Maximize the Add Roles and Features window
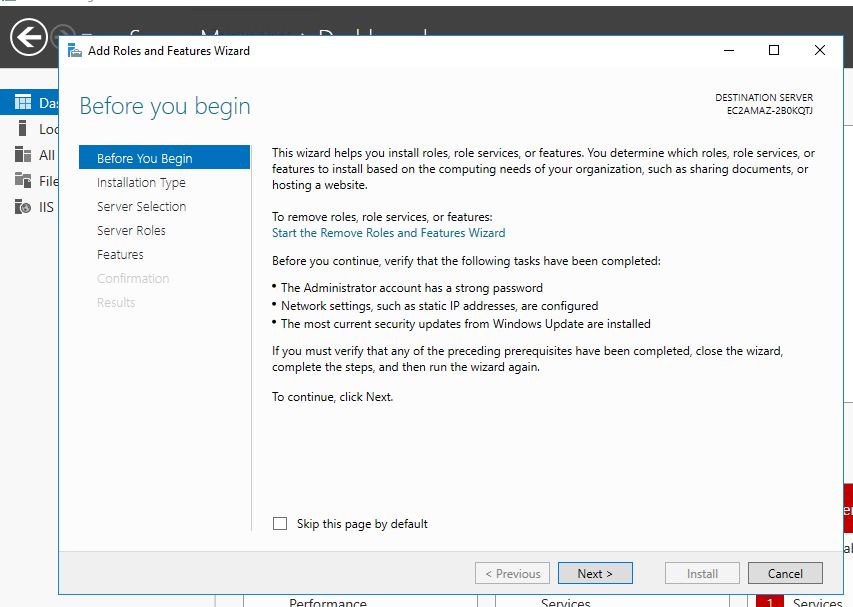Screen dimensions: 853x607 pos(773,51)
